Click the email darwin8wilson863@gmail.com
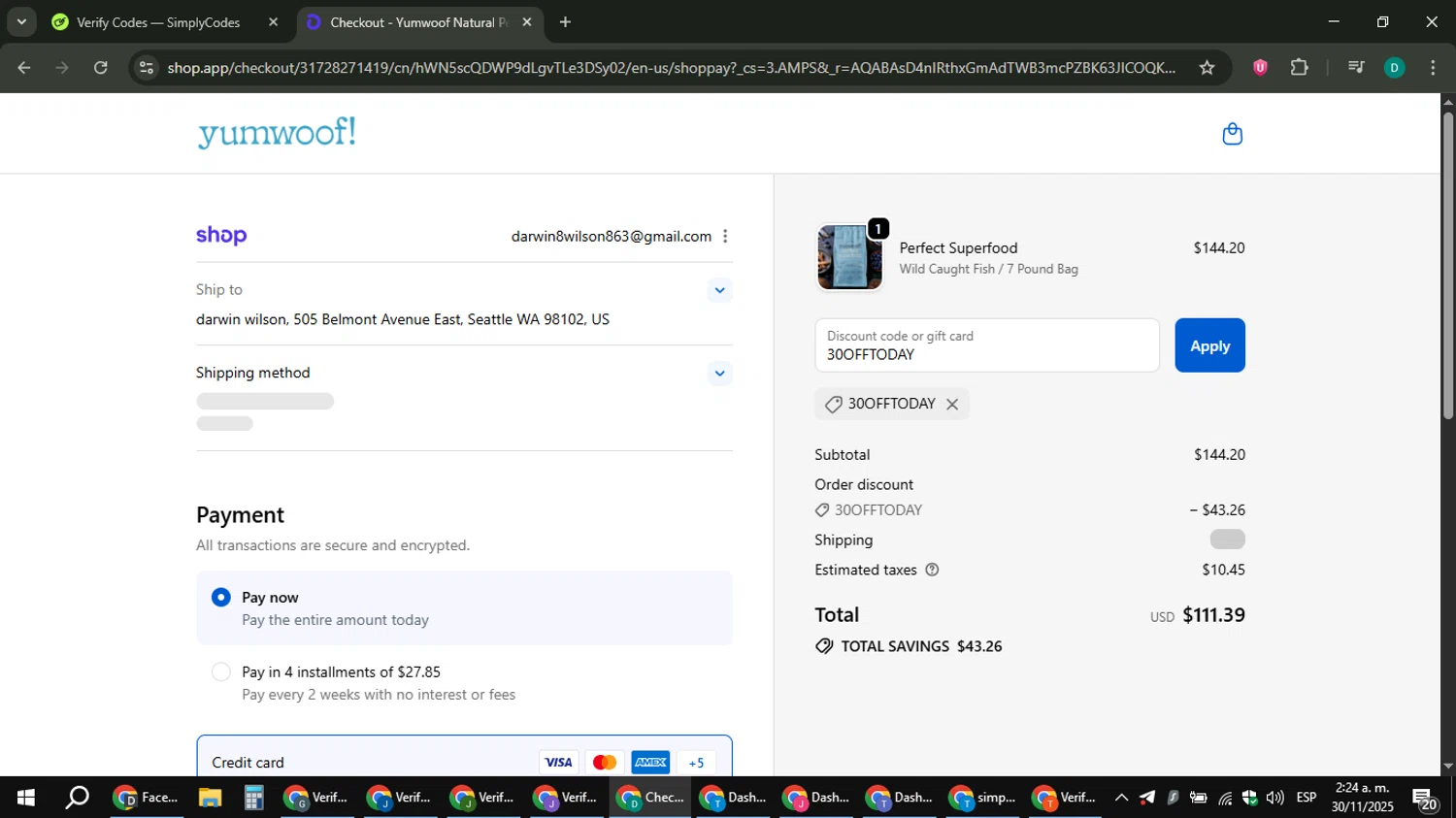This screenshot has height=818, width=1456. point(612,237)
